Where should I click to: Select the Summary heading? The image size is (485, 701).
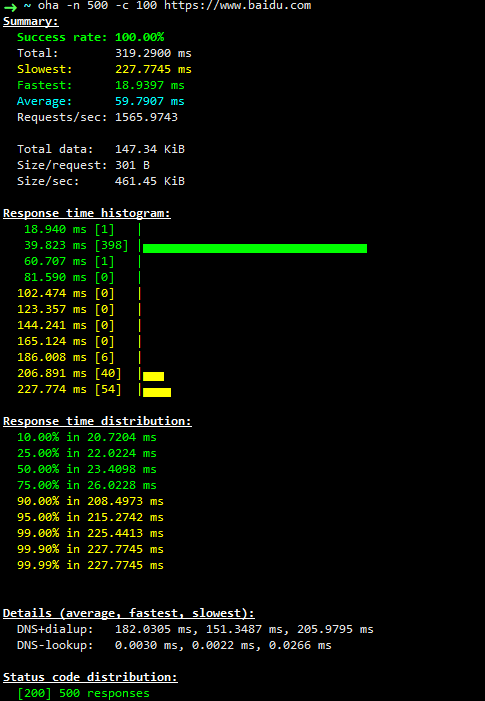point(31,21)
